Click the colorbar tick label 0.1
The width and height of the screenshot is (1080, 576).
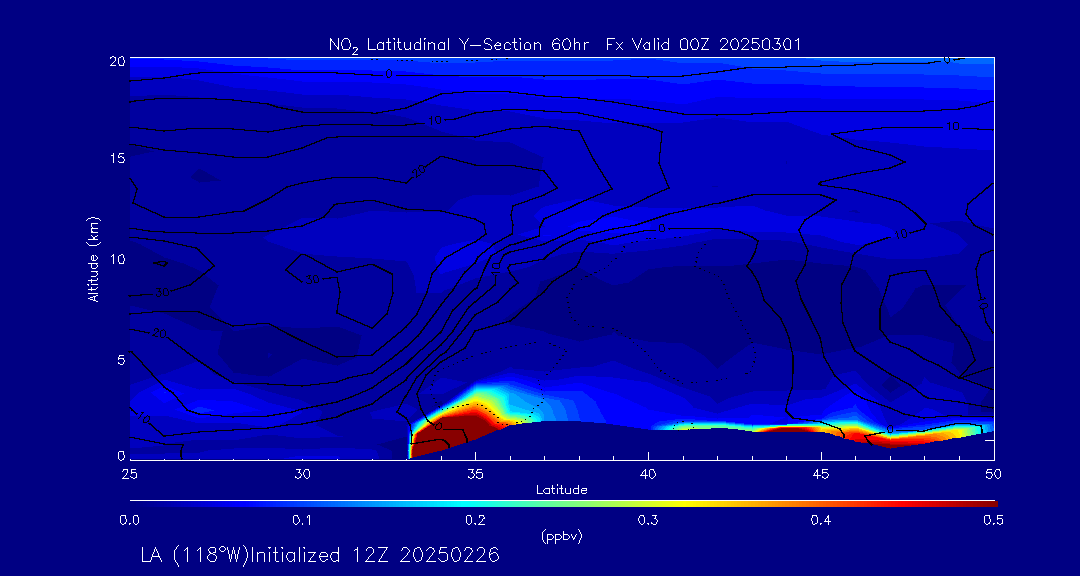click(303, 521)
